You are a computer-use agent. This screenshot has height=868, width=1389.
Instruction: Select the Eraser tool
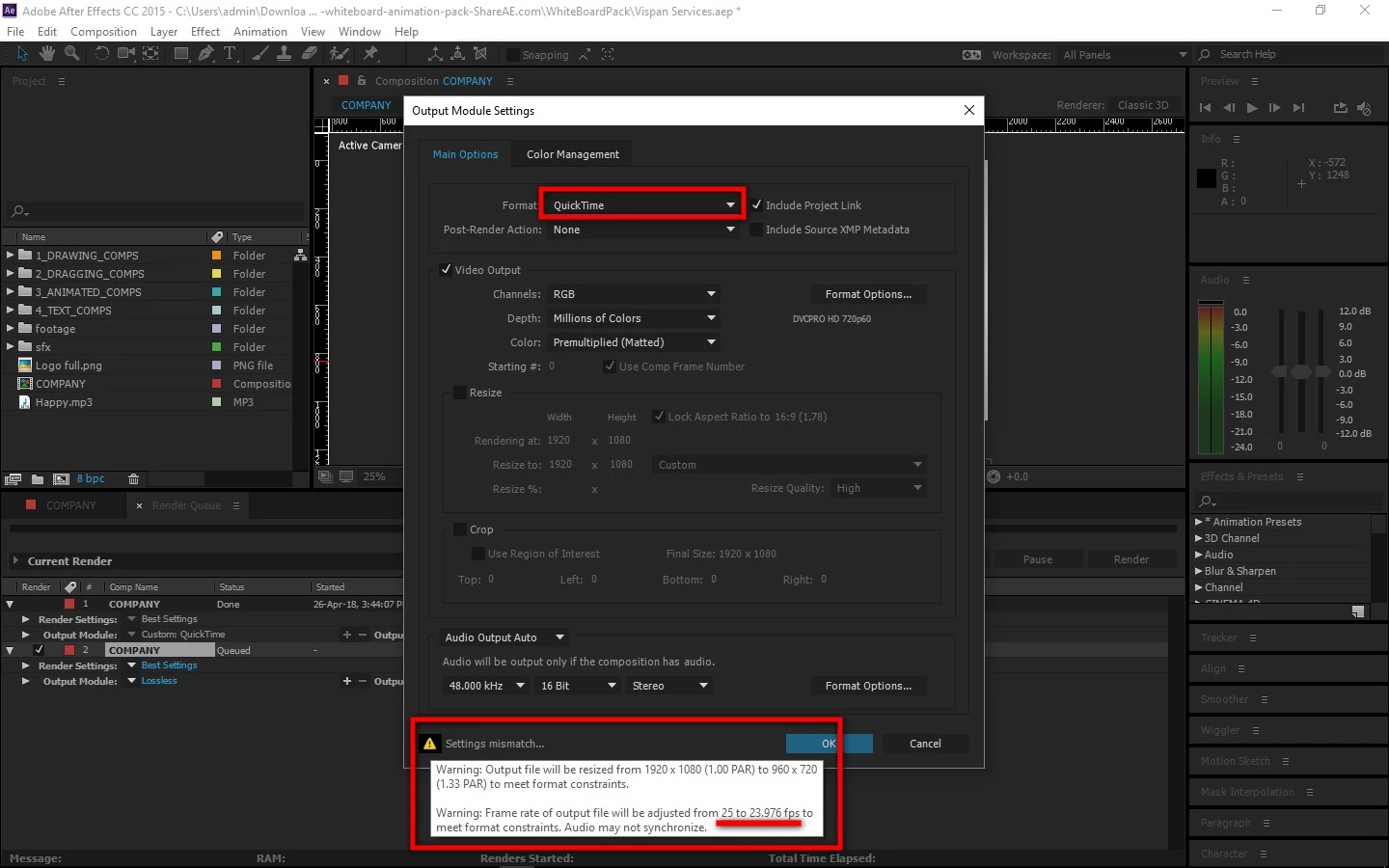pos(309,54)
